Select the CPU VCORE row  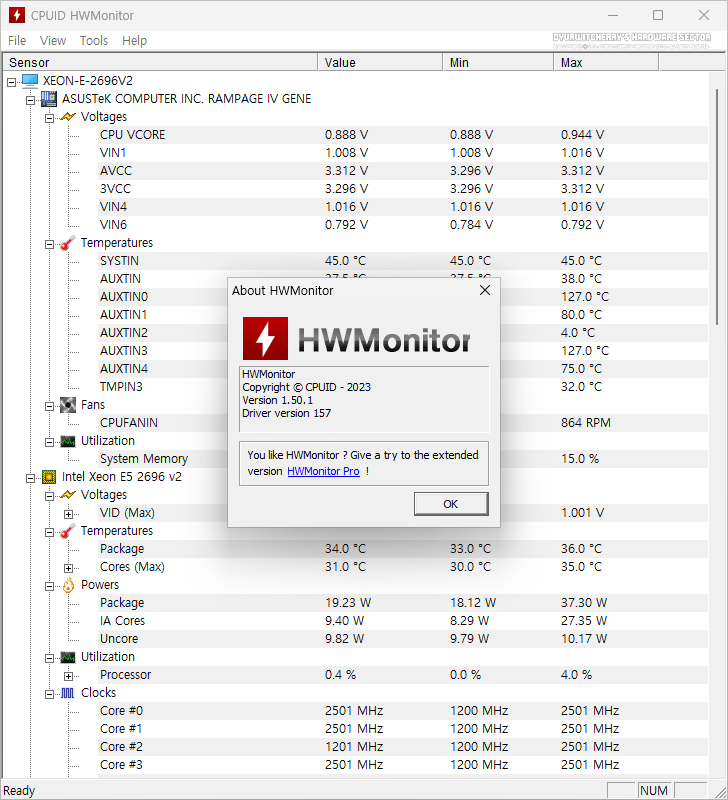403,135
